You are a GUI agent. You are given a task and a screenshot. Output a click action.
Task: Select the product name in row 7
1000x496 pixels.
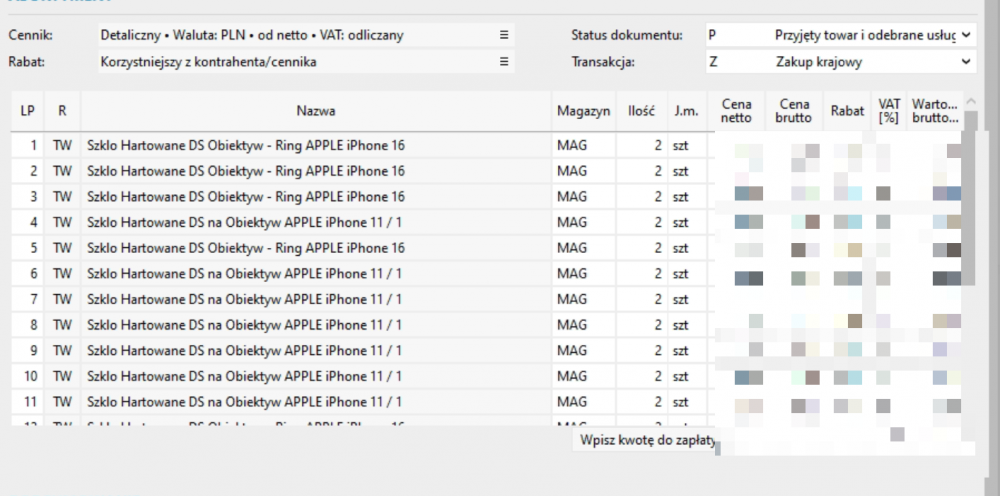(x=244, y=299)
